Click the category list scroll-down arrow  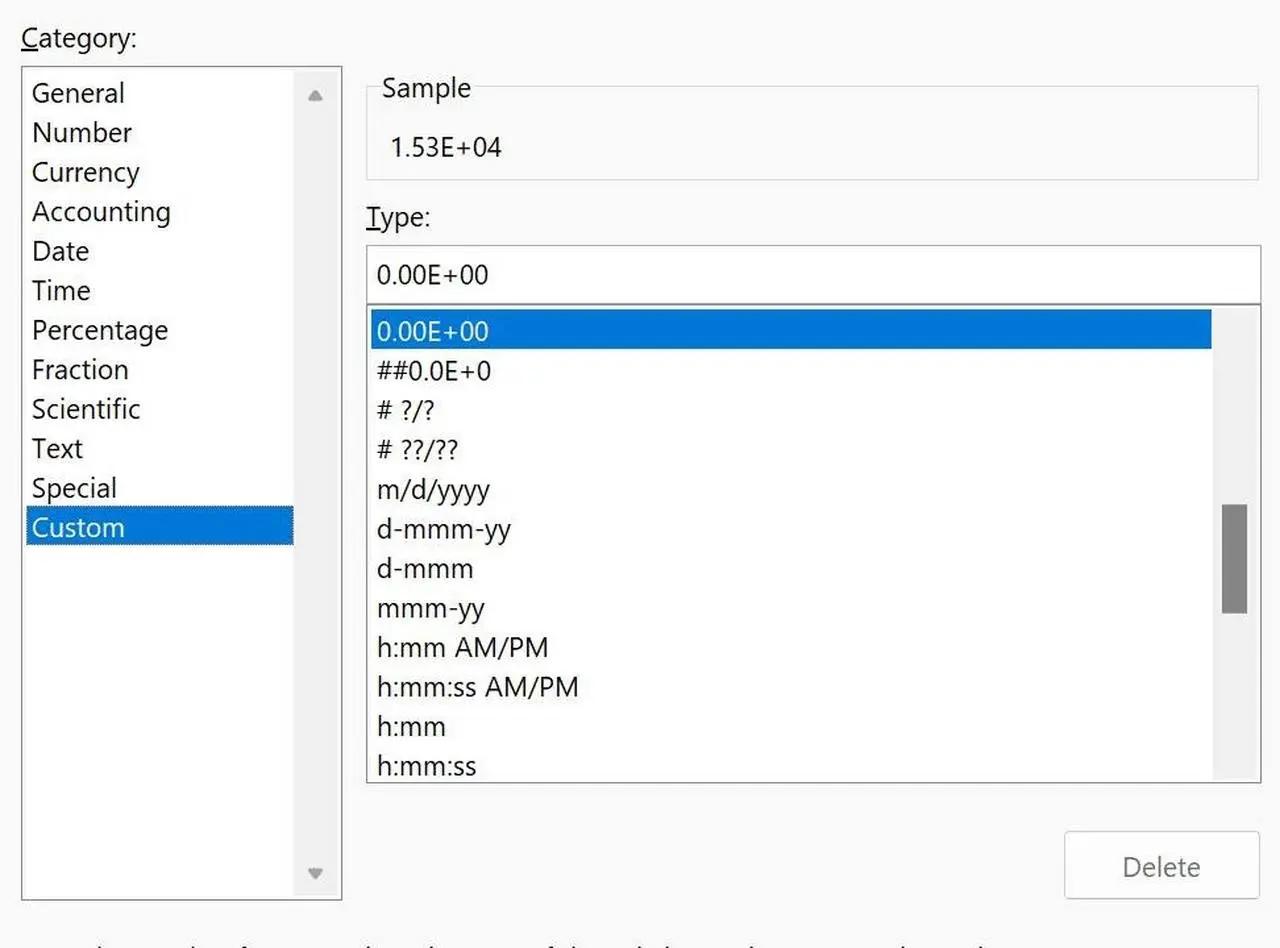coord(315,873)
